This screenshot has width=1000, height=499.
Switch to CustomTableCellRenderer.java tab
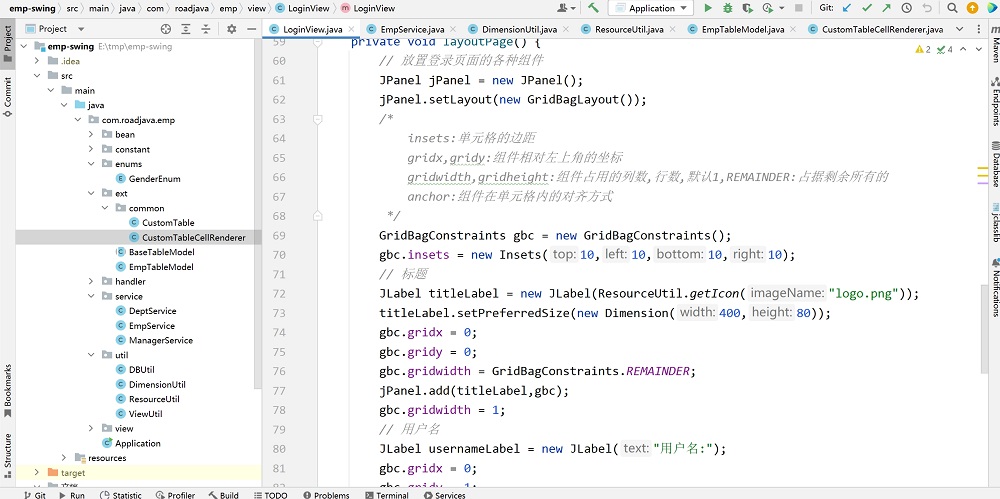[882, 29]
